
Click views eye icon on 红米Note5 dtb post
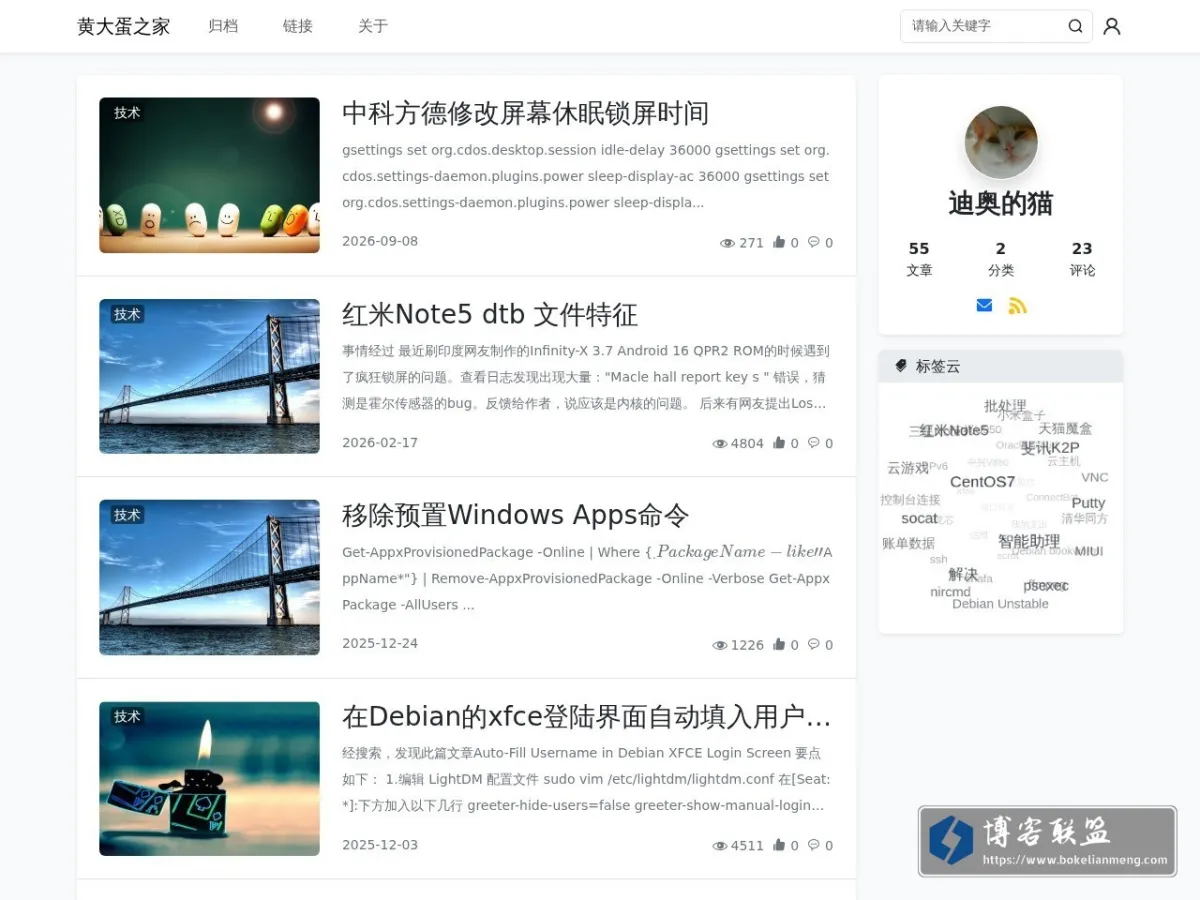tap(719, 444)
